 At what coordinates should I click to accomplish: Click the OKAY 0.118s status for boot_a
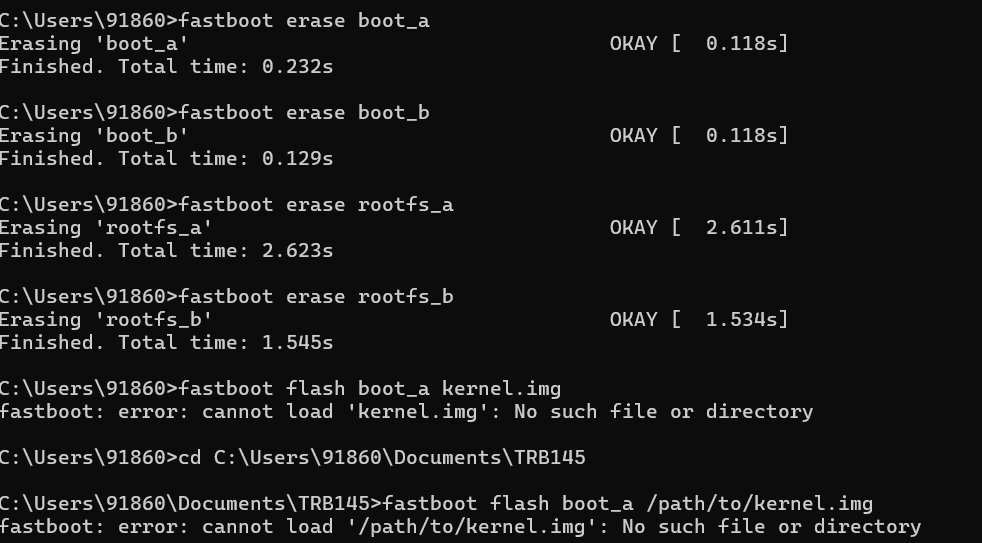(699, 44)
